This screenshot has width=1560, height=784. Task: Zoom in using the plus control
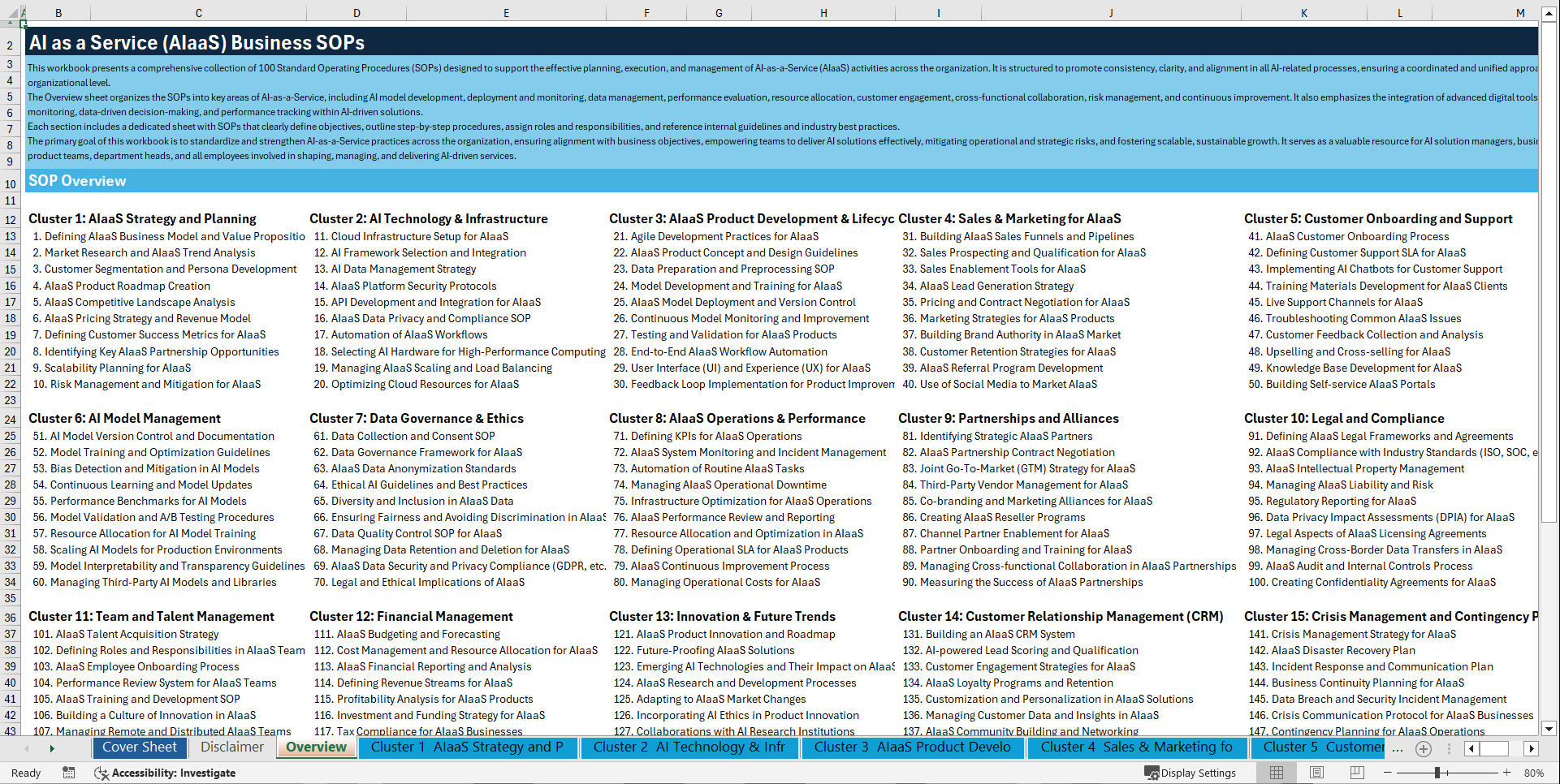[1507, 773]
